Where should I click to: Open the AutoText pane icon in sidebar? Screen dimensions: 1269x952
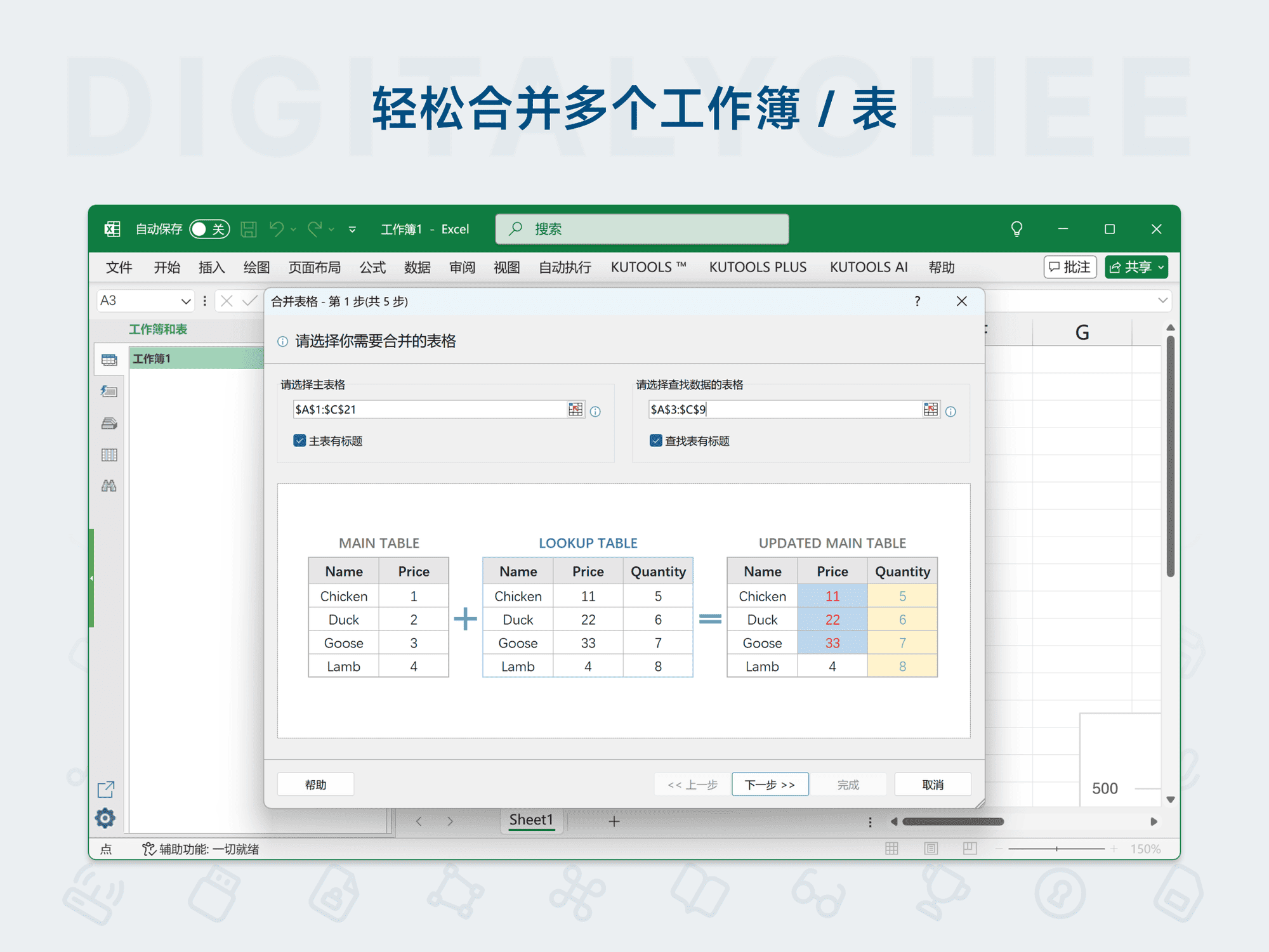[109, 391]
